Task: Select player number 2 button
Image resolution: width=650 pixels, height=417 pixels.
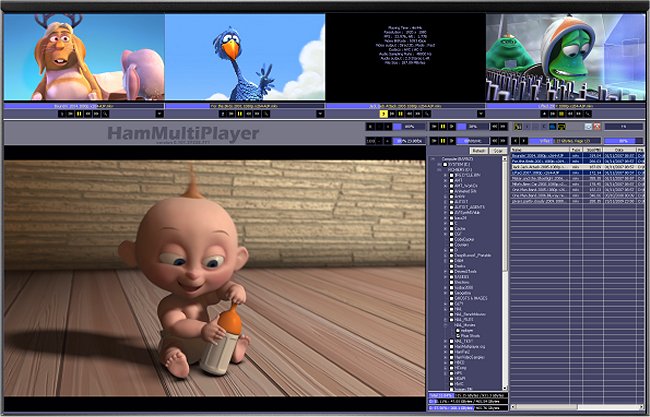Action: pyautogui.click(x=223, y=114)
